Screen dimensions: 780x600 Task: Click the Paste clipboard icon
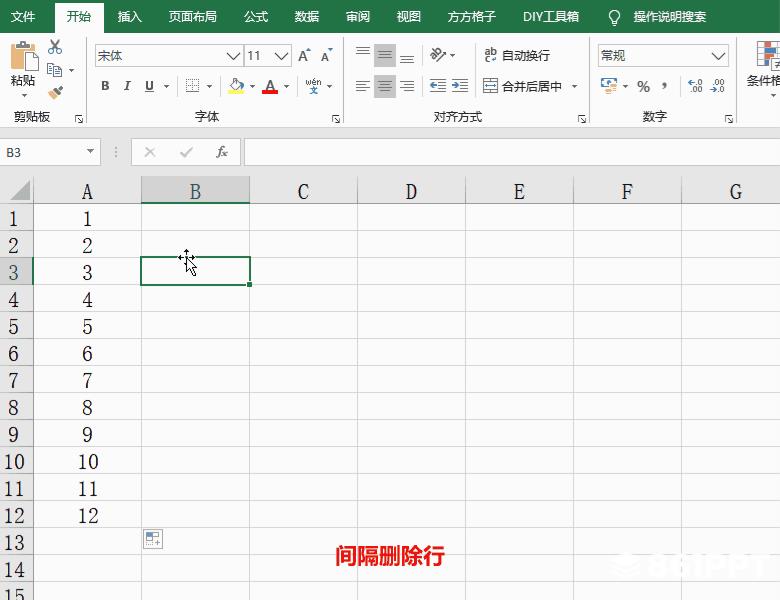pos(24,56)
